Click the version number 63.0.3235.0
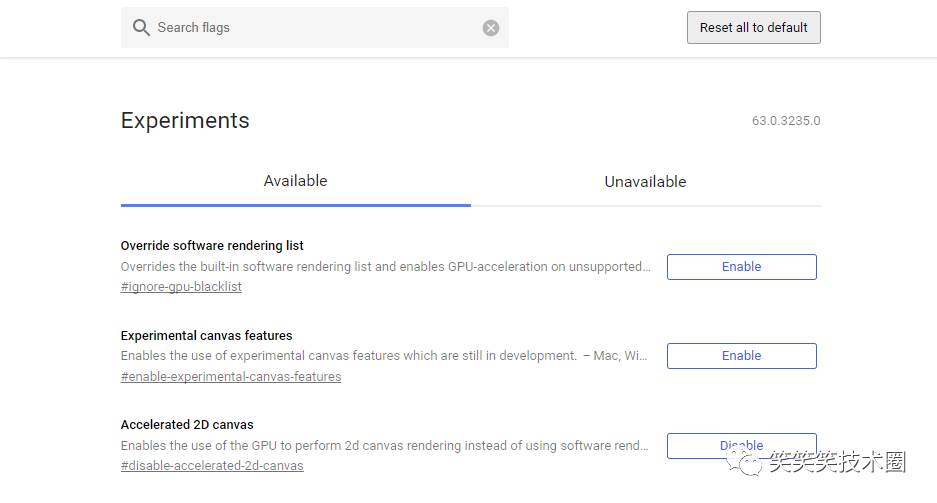Screen dimensions: 937x503 [786, 121]
